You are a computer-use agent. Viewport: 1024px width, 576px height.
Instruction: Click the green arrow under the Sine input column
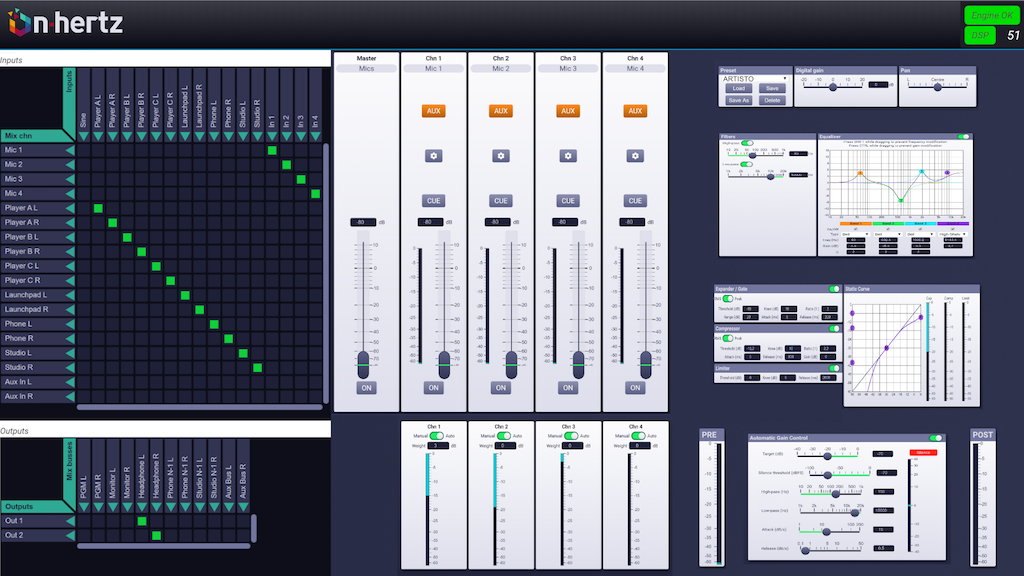point(84,136)
